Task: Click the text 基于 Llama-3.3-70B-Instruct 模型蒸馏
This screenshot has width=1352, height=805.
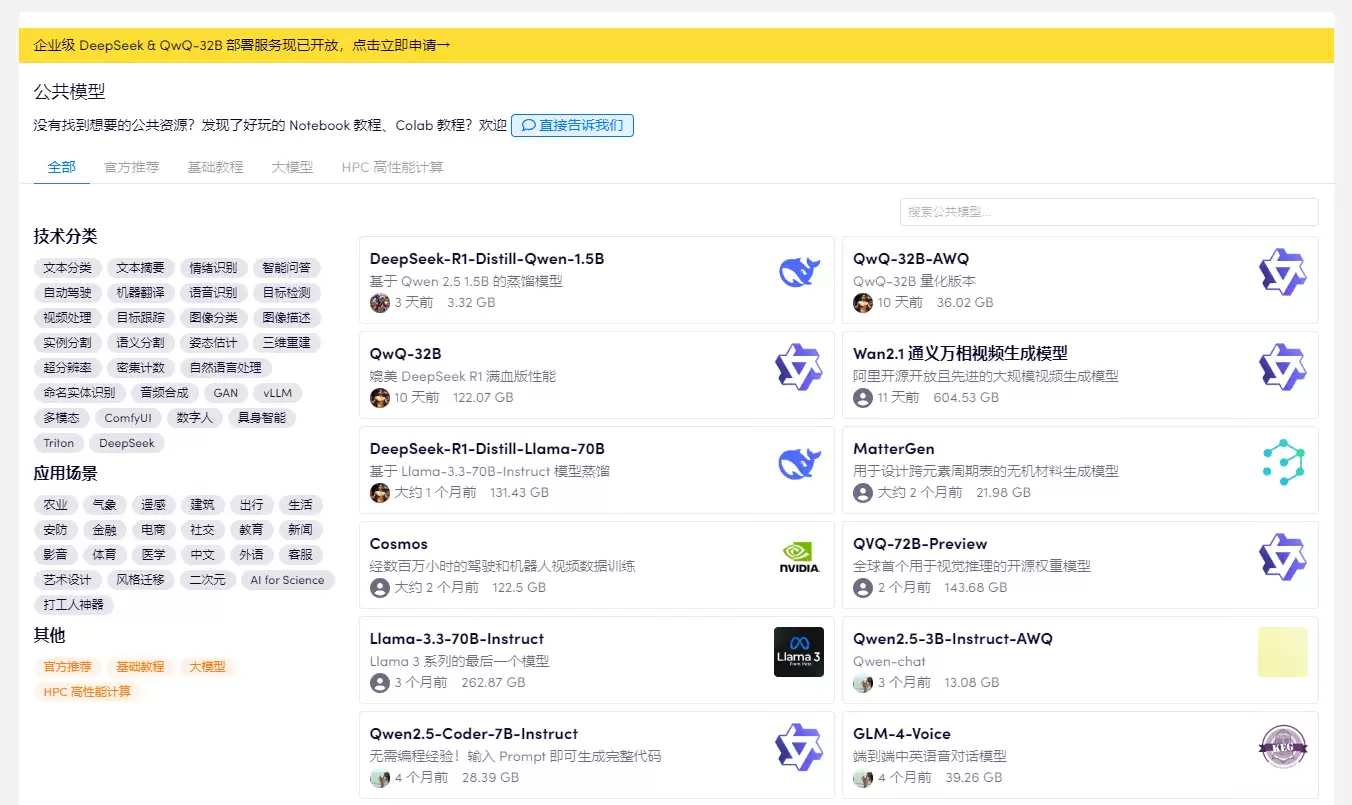Action: click(x=490, y=472)
